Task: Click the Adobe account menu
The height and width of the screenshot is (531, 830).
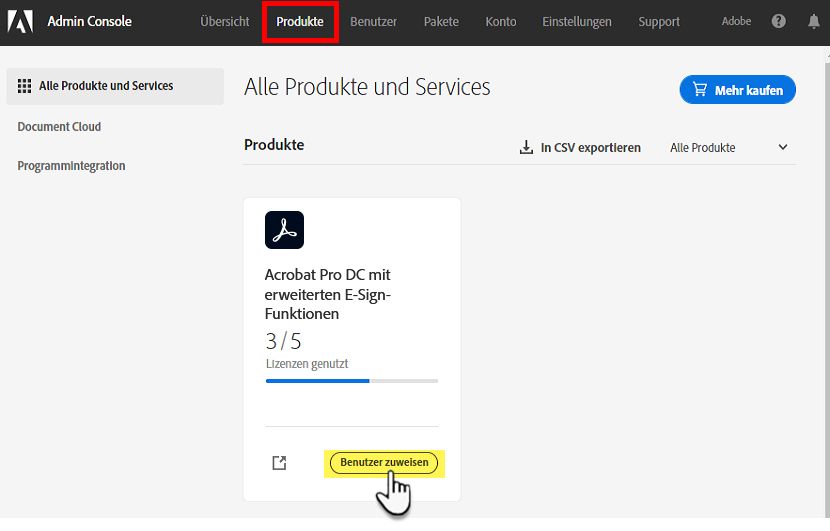Action: [x=736, y=21]
